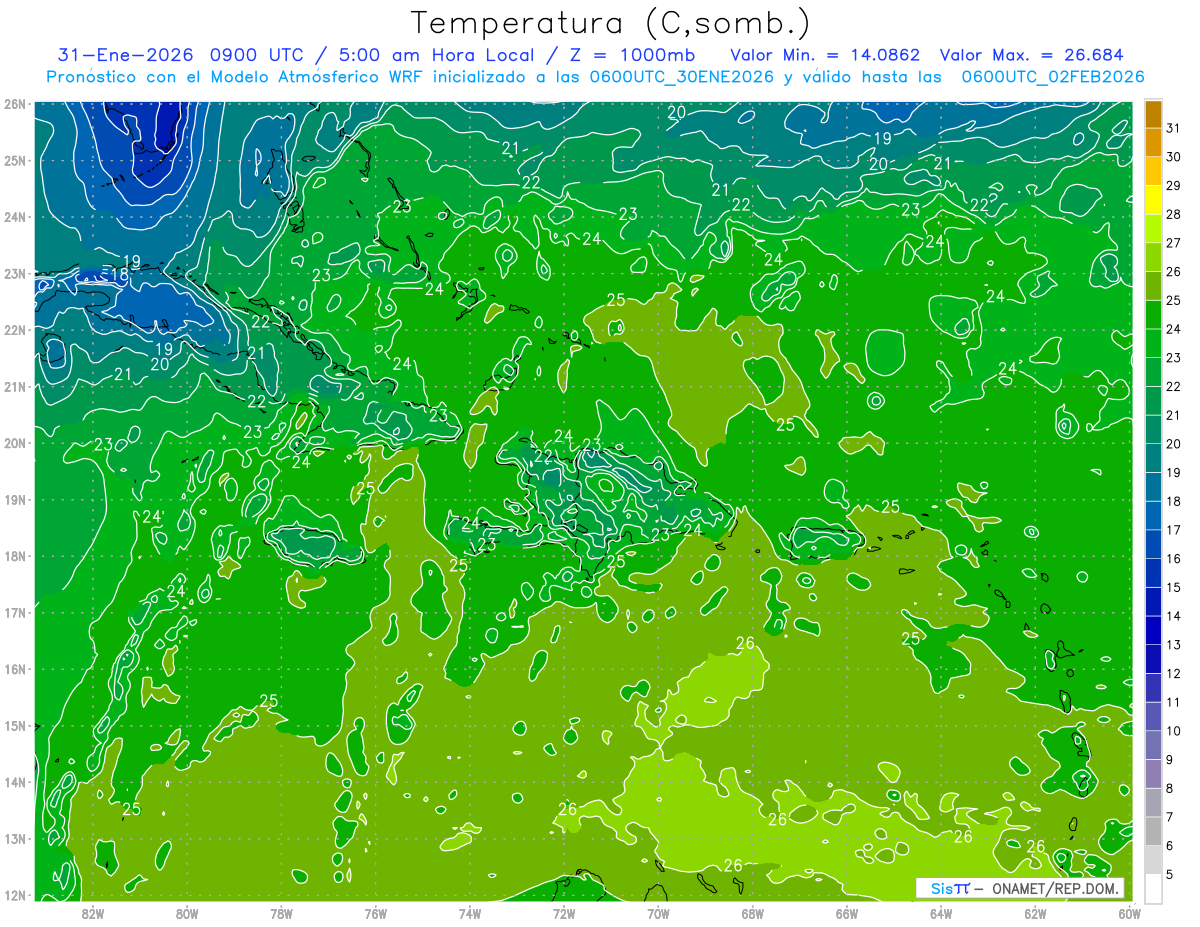Click the 10 label on the color legend

(1174, 731)
